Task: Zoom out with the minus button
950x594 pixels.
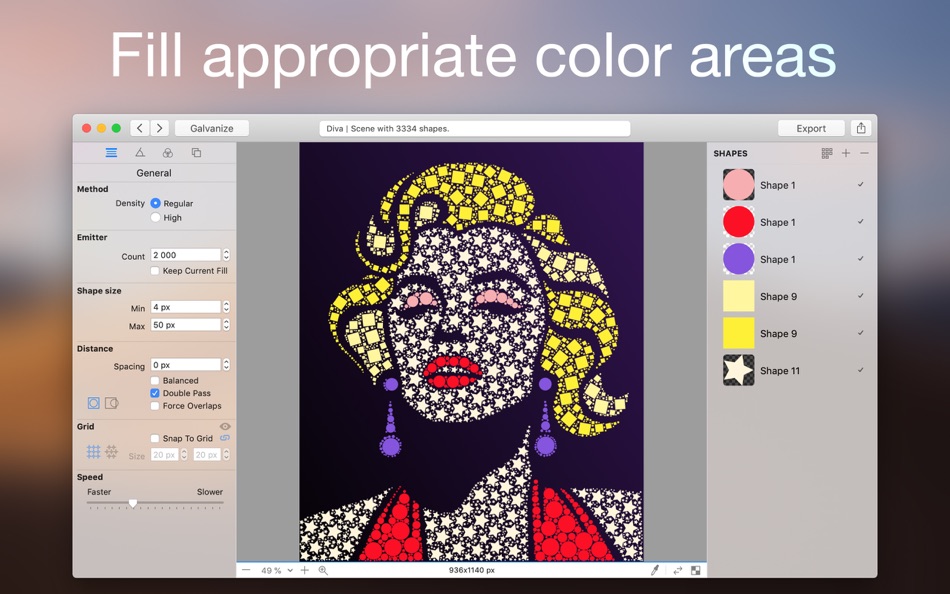Action: pos(246,570)
